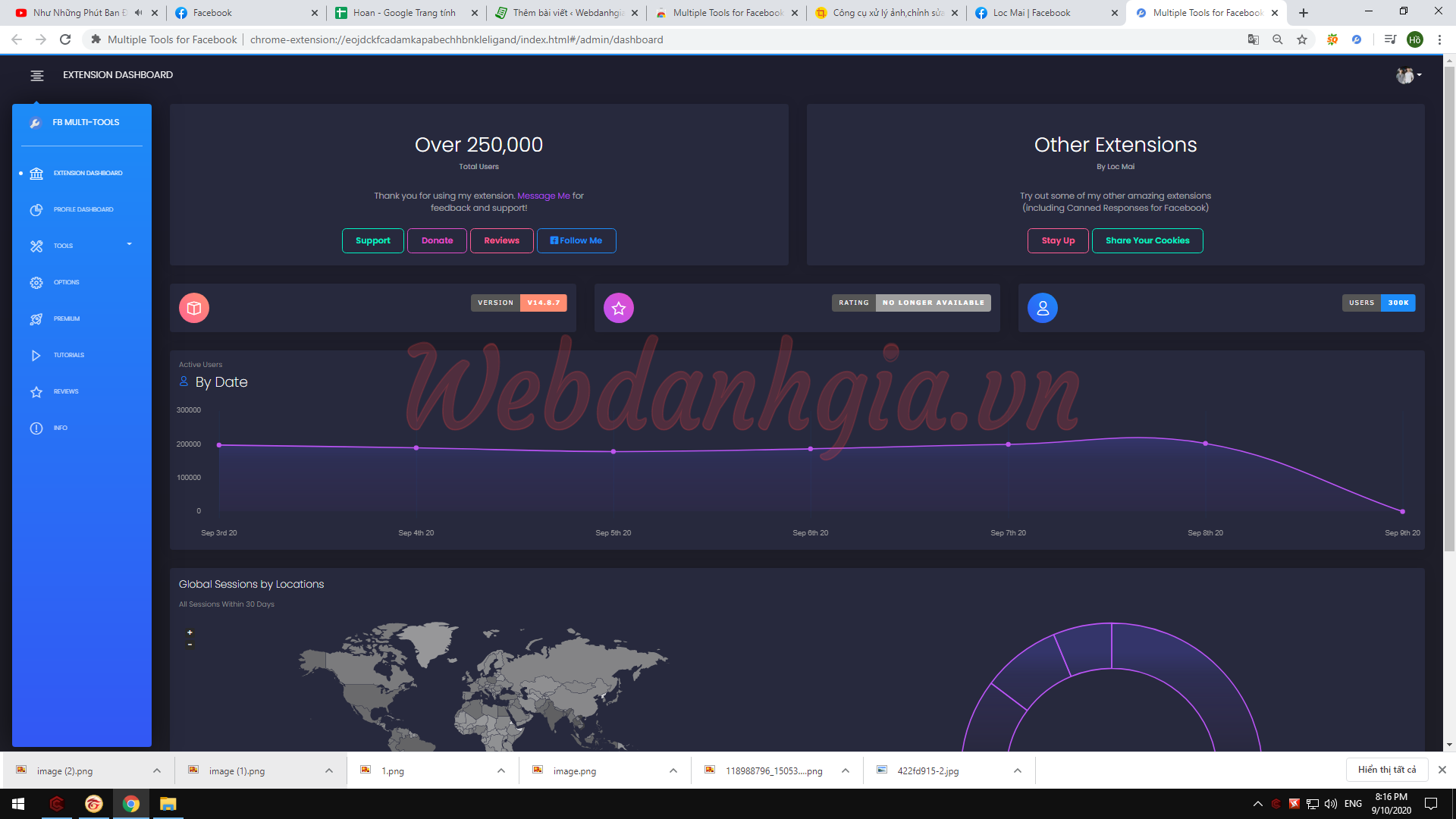
Task: Click the blue users badge icon
Action: pos(1042,308)
